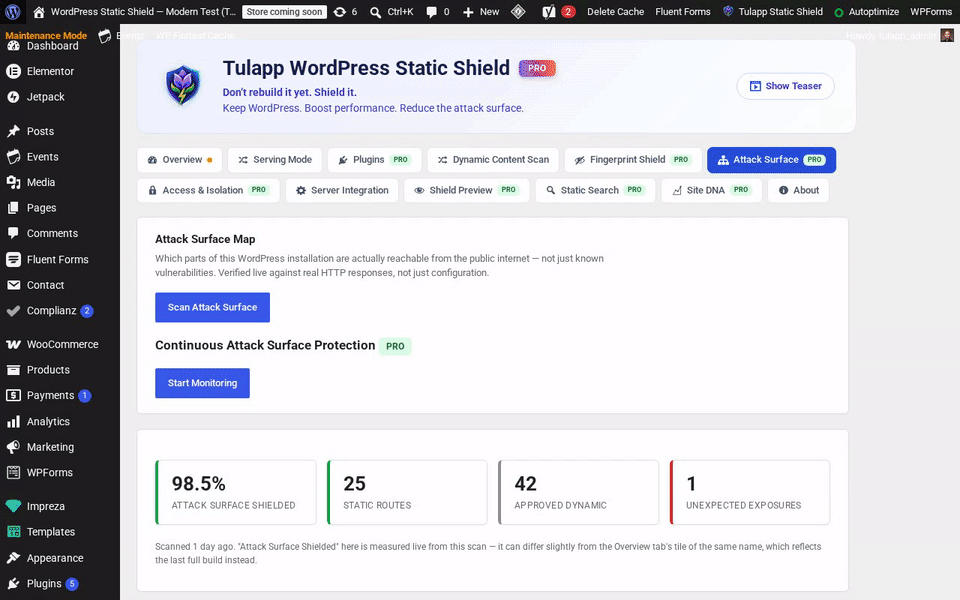
Task: Click the Yoast icon with 2 badge
Action: click(549, 12)
